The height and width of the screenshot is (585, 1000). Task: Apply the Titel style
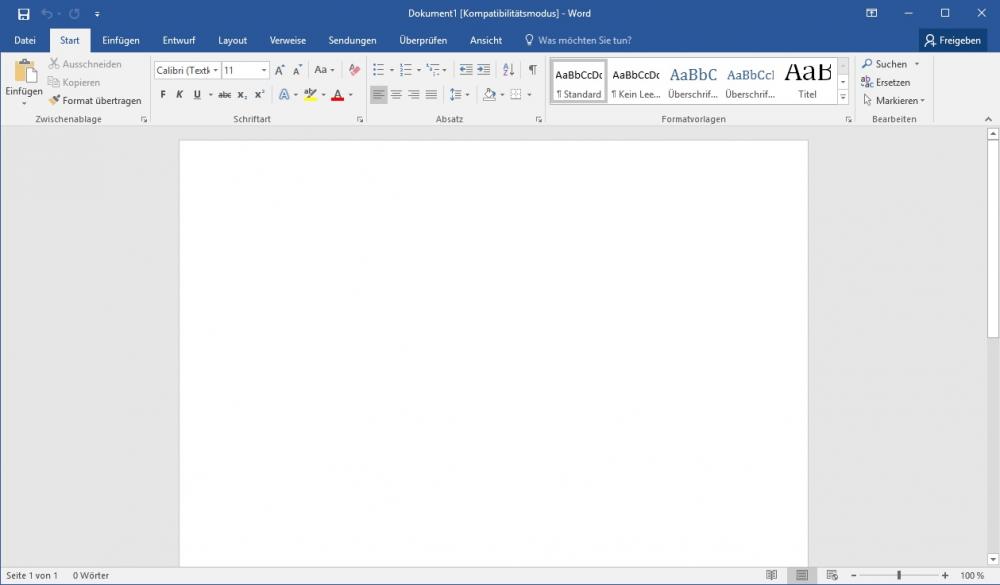pyautogui.click(x=807, y=81)
